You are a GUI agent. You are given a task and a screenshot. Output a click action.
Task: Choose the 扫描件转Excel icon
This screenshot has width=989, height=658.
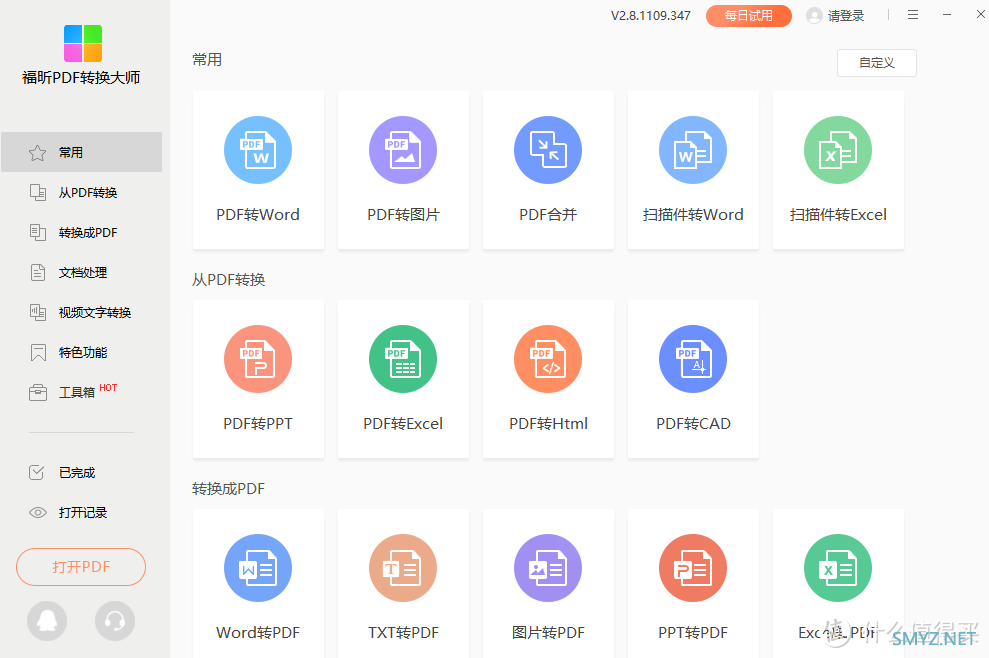(838, 150)
